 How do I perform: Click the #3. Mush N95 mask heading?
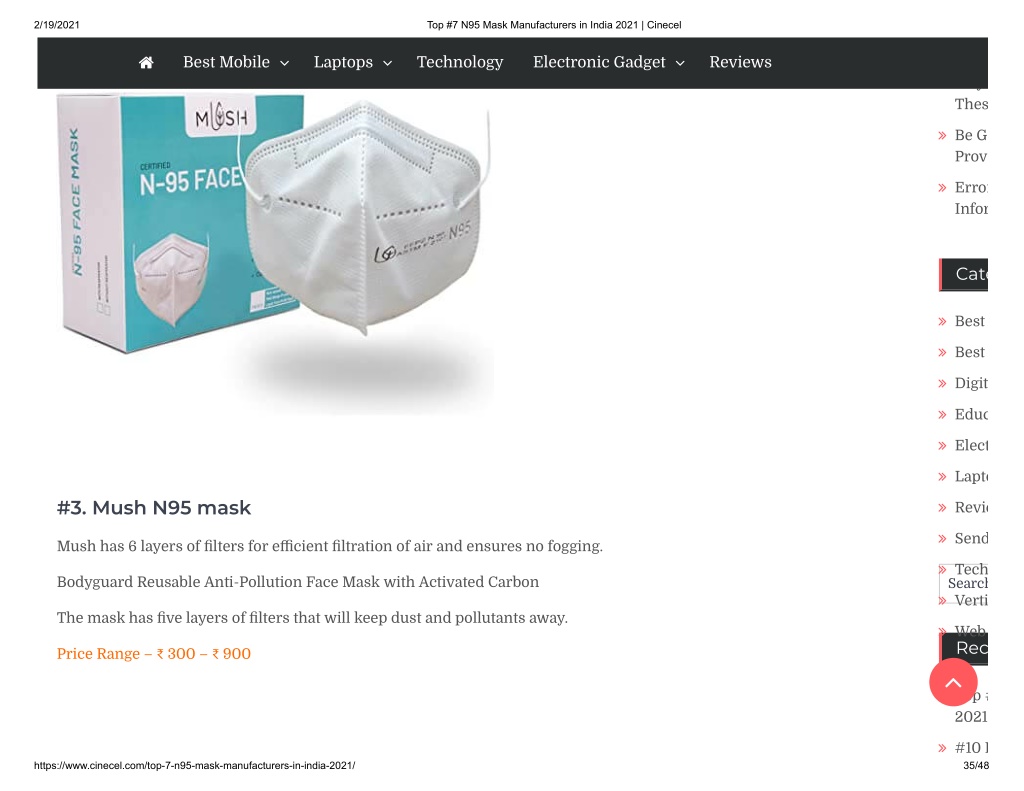tap(153, 508)
